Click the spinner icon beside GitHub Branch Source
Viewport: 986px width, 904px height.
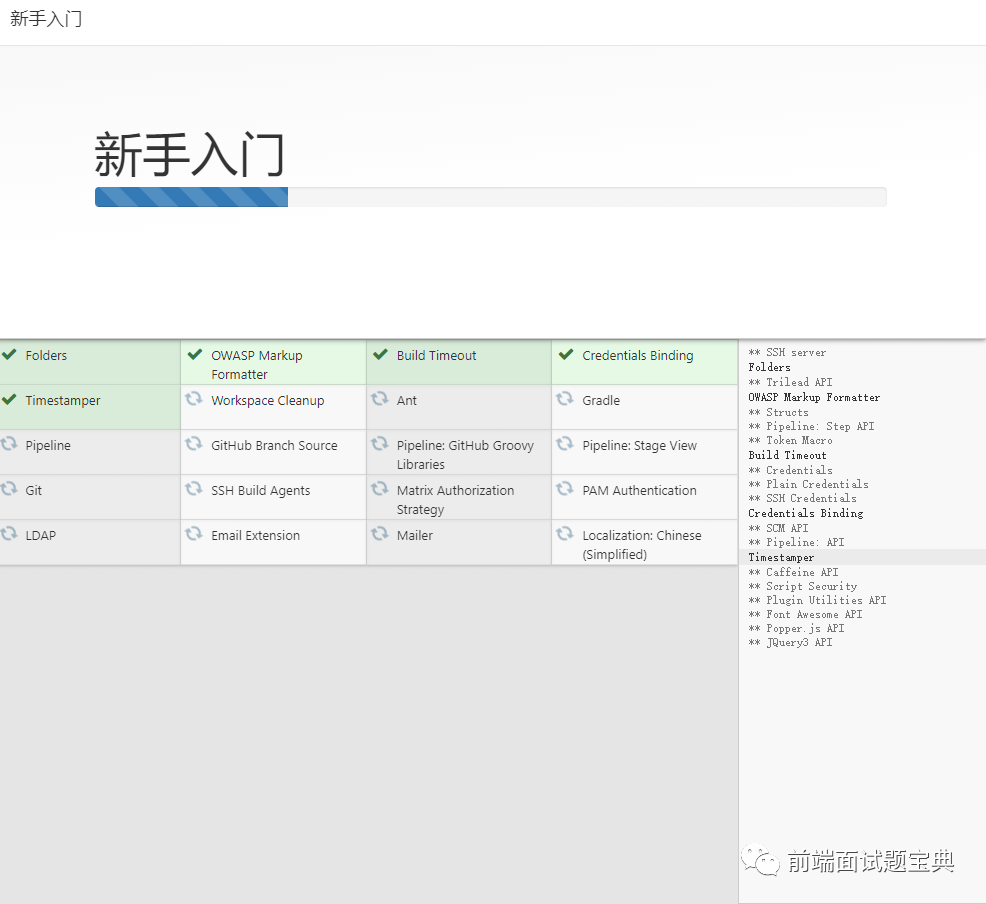tap(194, 444)
